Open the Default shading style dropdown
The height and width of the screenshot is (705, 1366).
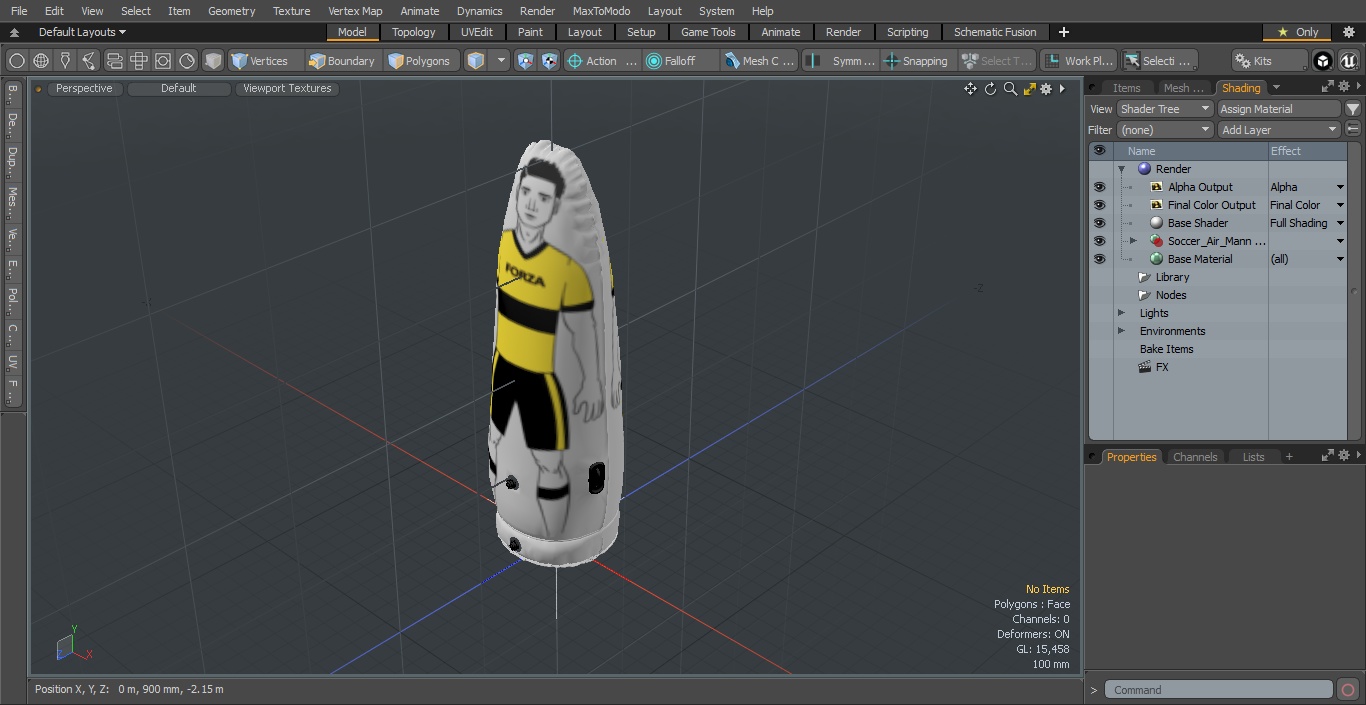click(x=178, y=88)
